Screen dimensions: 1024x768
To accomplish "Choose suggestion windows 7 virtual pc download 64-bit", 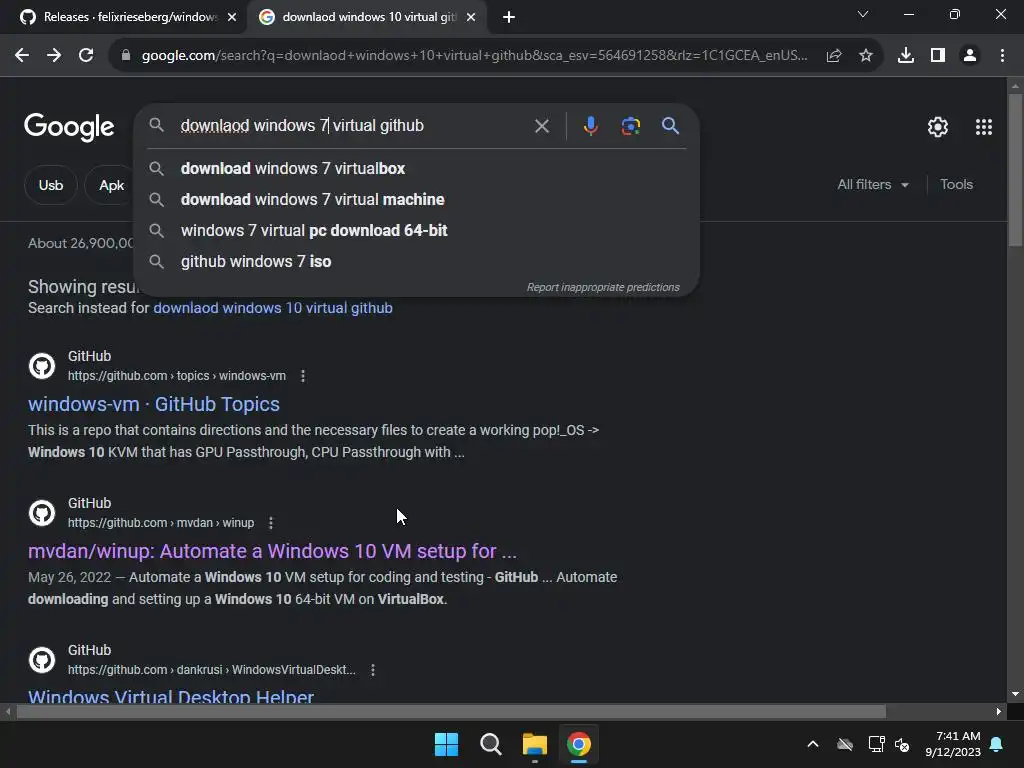I will 417,231.
